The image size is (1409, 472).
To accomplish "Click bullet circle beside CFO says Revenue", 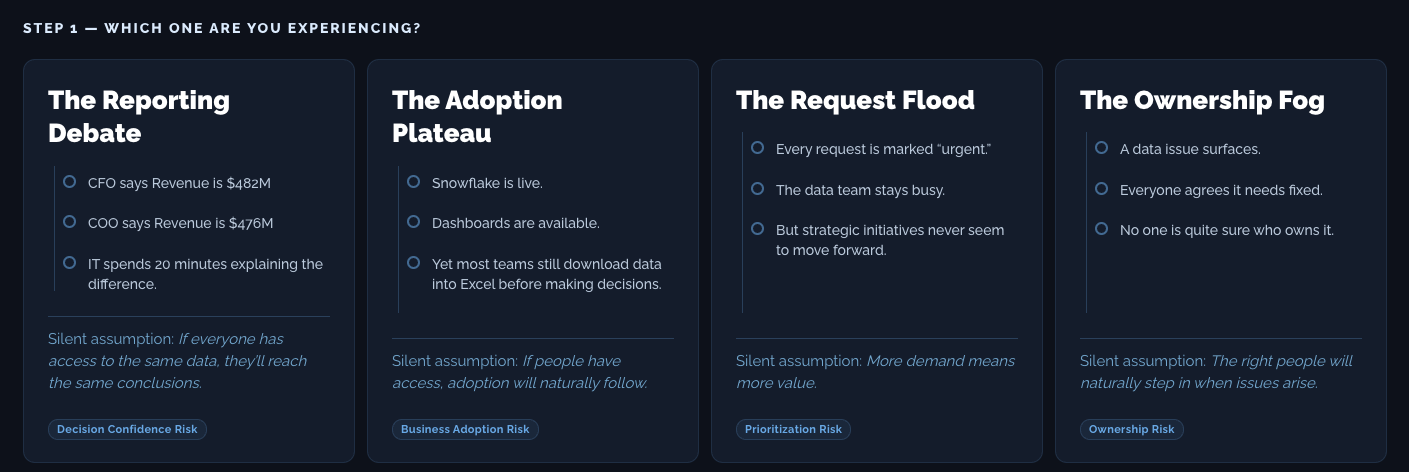I will pos(69,182).
